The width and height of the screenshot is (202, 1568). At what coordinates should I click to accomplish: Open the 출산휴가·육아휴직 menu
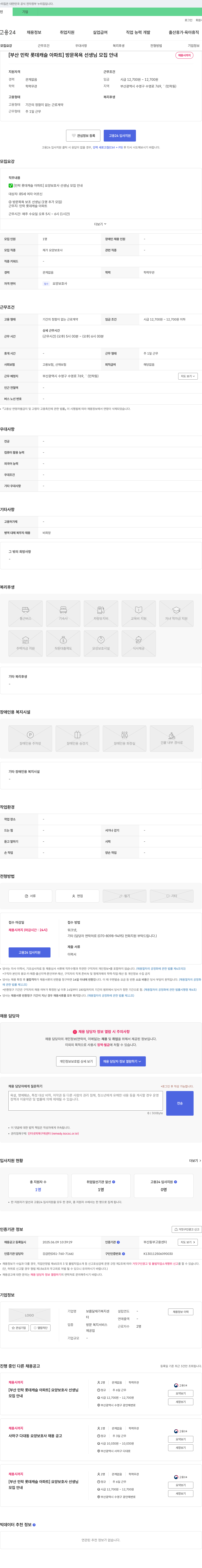184,32
